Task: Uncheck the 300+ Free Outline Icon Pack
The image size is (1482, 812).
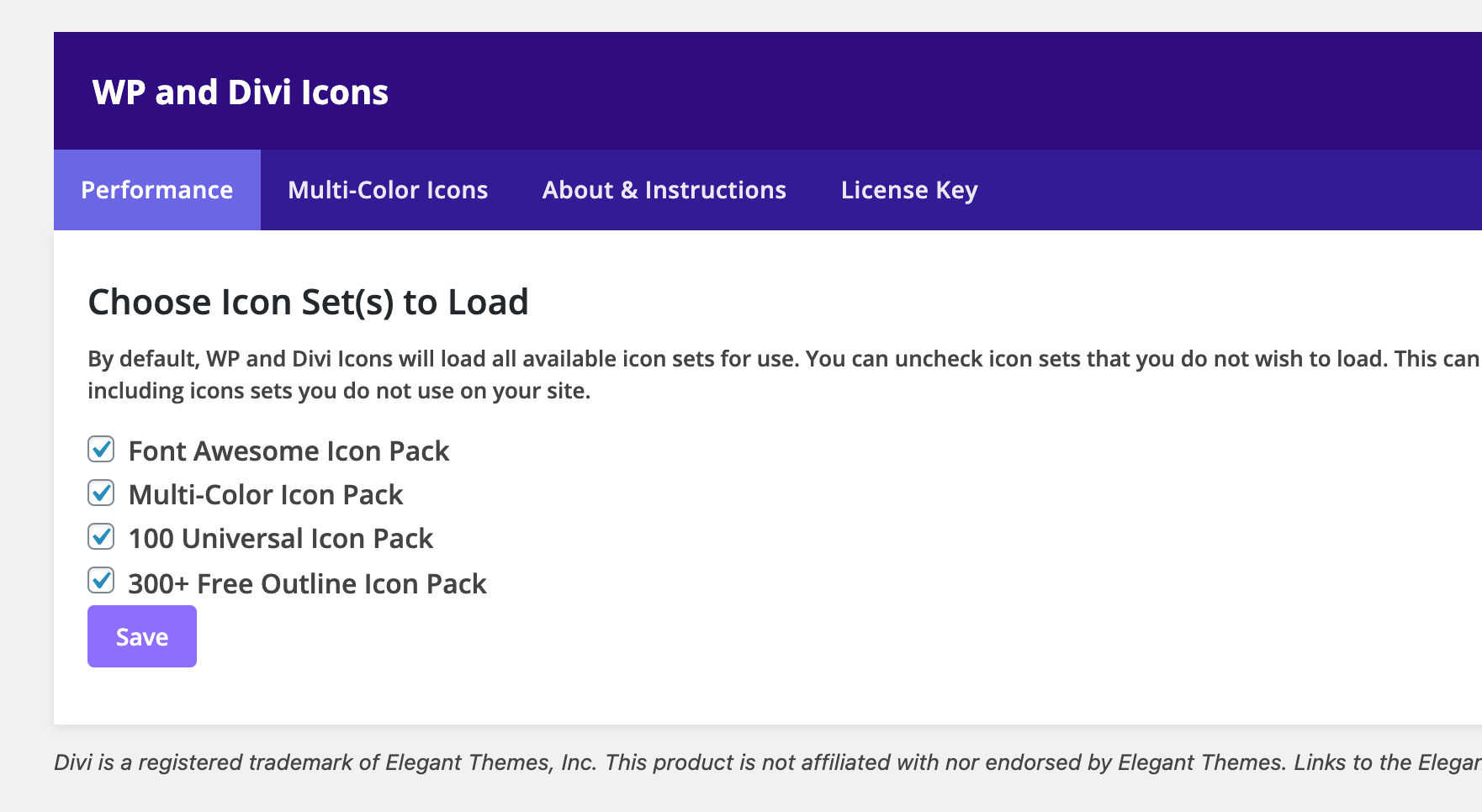Action: click(101, 580)
